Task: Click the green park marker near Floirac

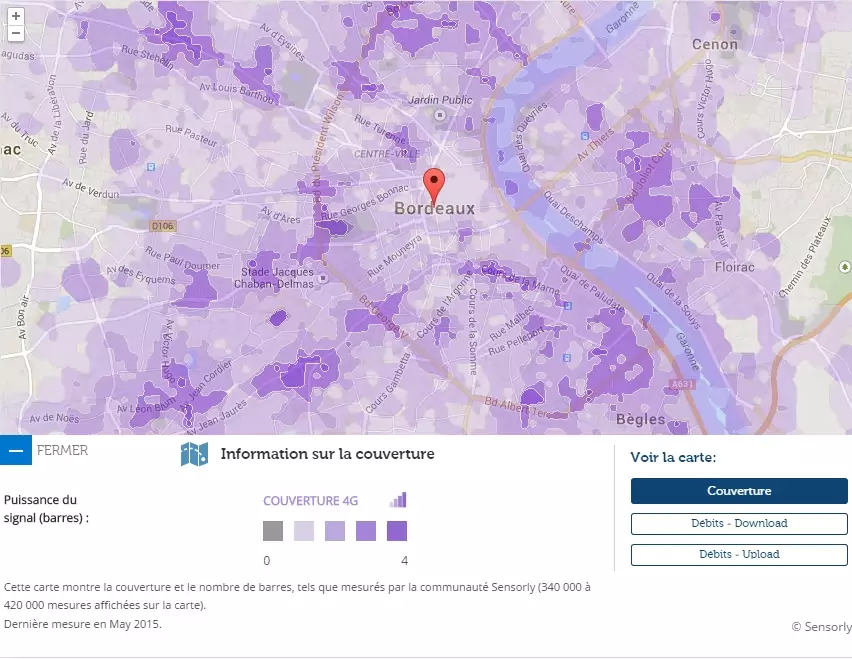Action: [x=845, y=267]
